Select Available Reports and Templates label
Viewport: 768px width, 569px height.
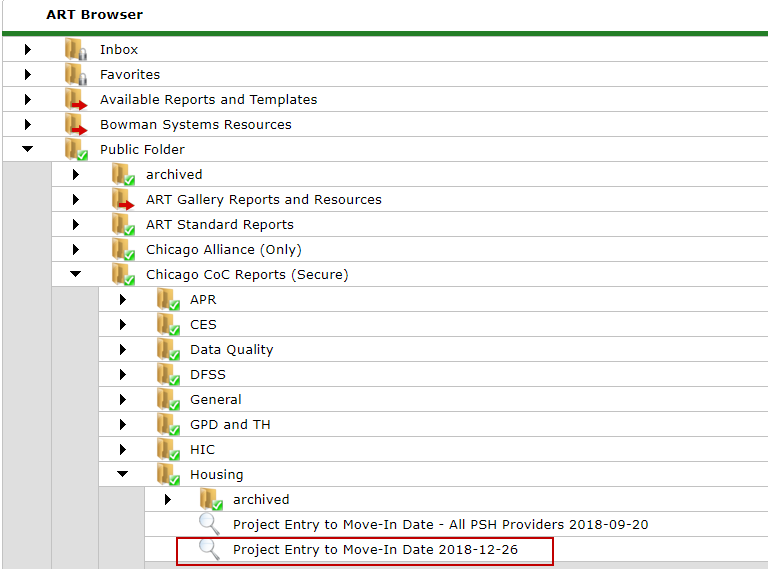point(209,99)
